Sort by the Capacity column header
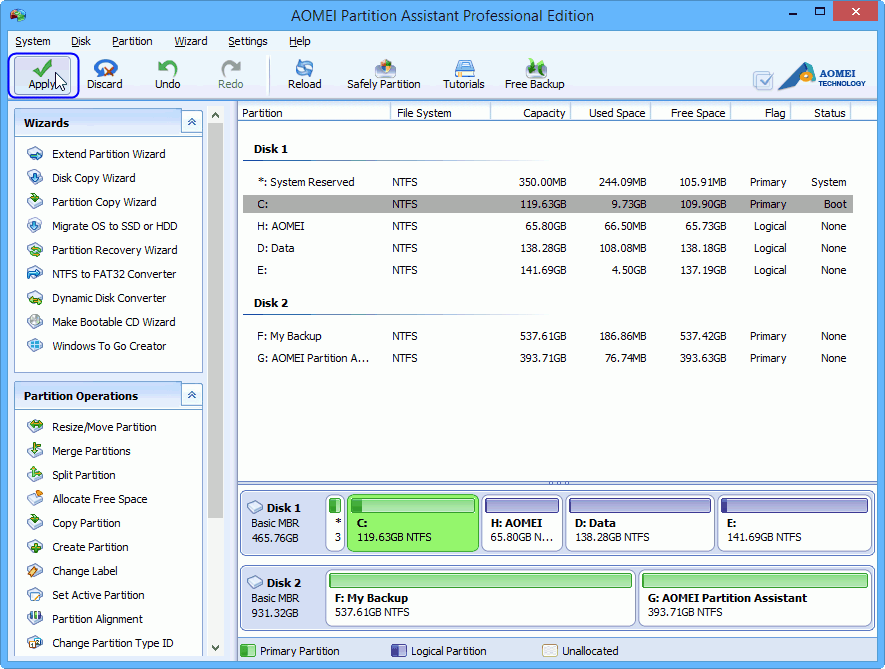The height and width of the screenshot is (669, 885). point(531,113)
